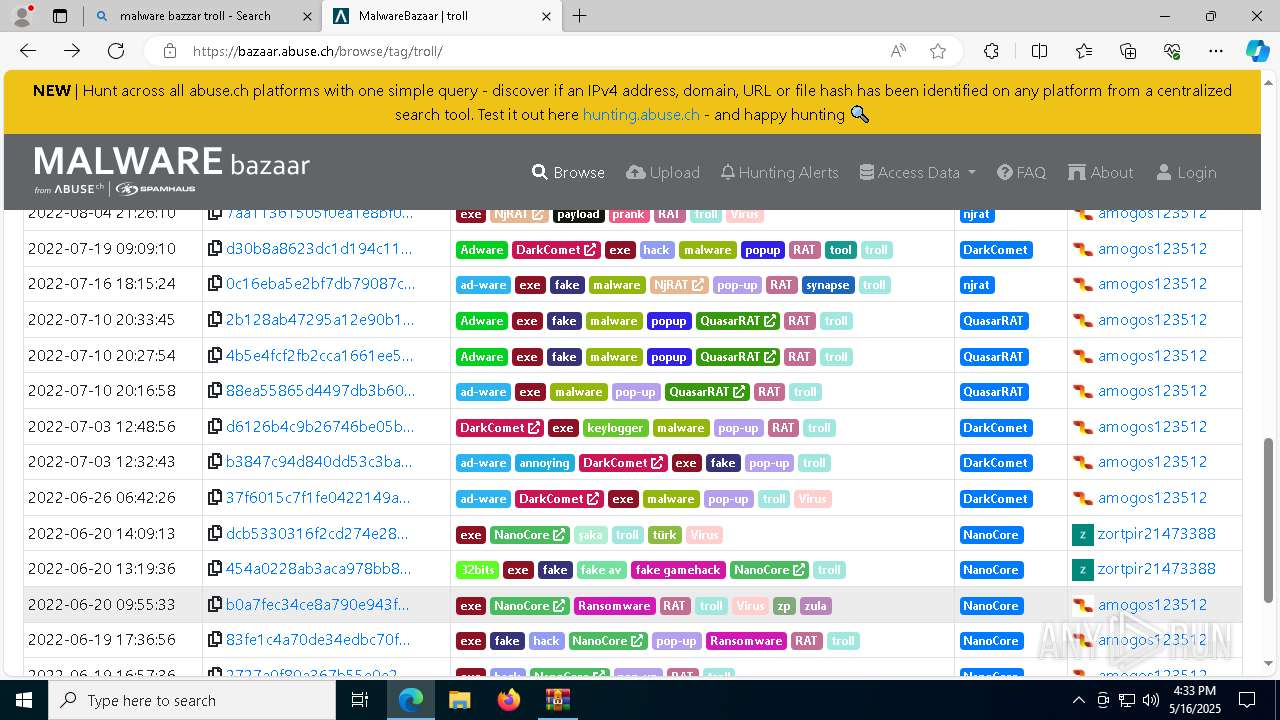The height and width of the screenshot is (720, 1280).
Task: Copy hash icon for 0c16eba5e2bf7db79087c
Action: pyautogui.click(x=215, y=284)
